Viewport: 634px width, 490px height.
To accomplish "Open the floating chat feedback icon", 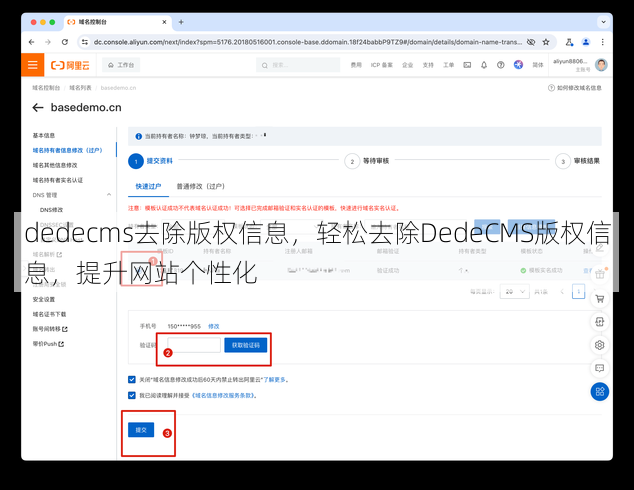I will (x=600, y=368).
